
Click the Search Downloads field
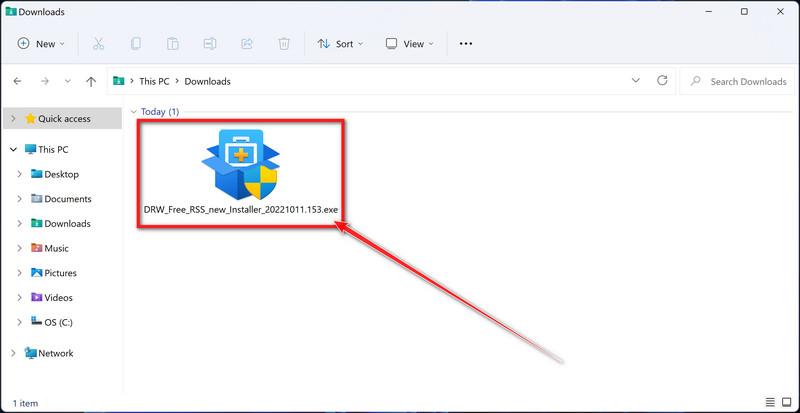[737, 81]
